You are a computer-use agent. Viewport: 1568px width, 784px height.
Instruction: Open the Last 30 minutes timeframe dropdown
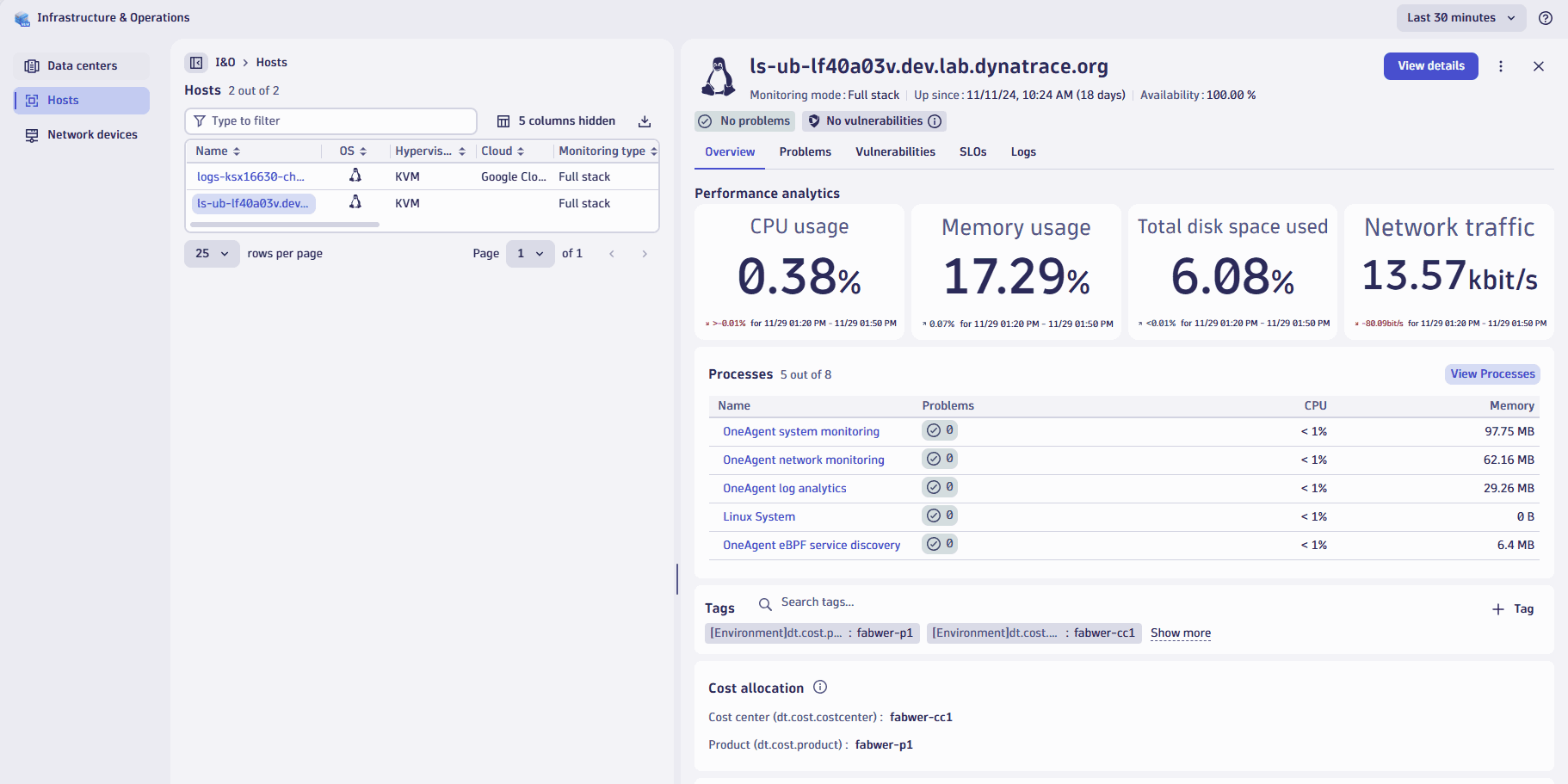1461,18
